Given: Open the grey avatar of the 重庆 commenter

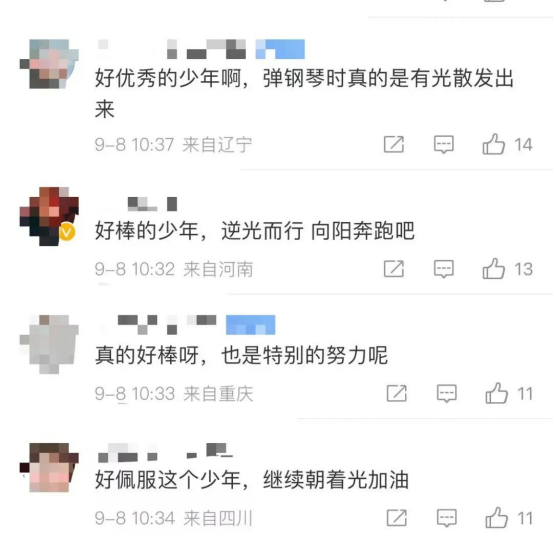Looking at the screenshot, I should point(49,344).
